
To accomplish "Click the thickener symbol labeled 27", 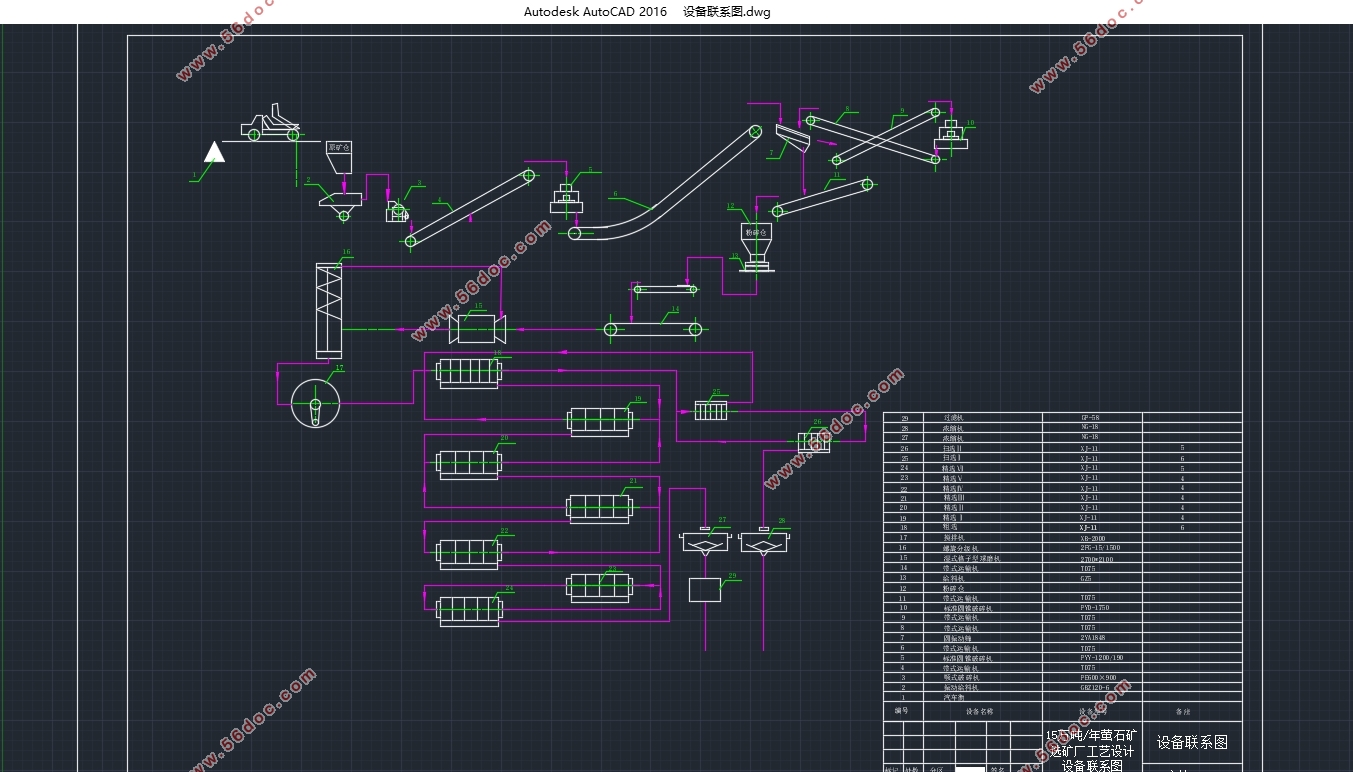I will tap(705, 541).
